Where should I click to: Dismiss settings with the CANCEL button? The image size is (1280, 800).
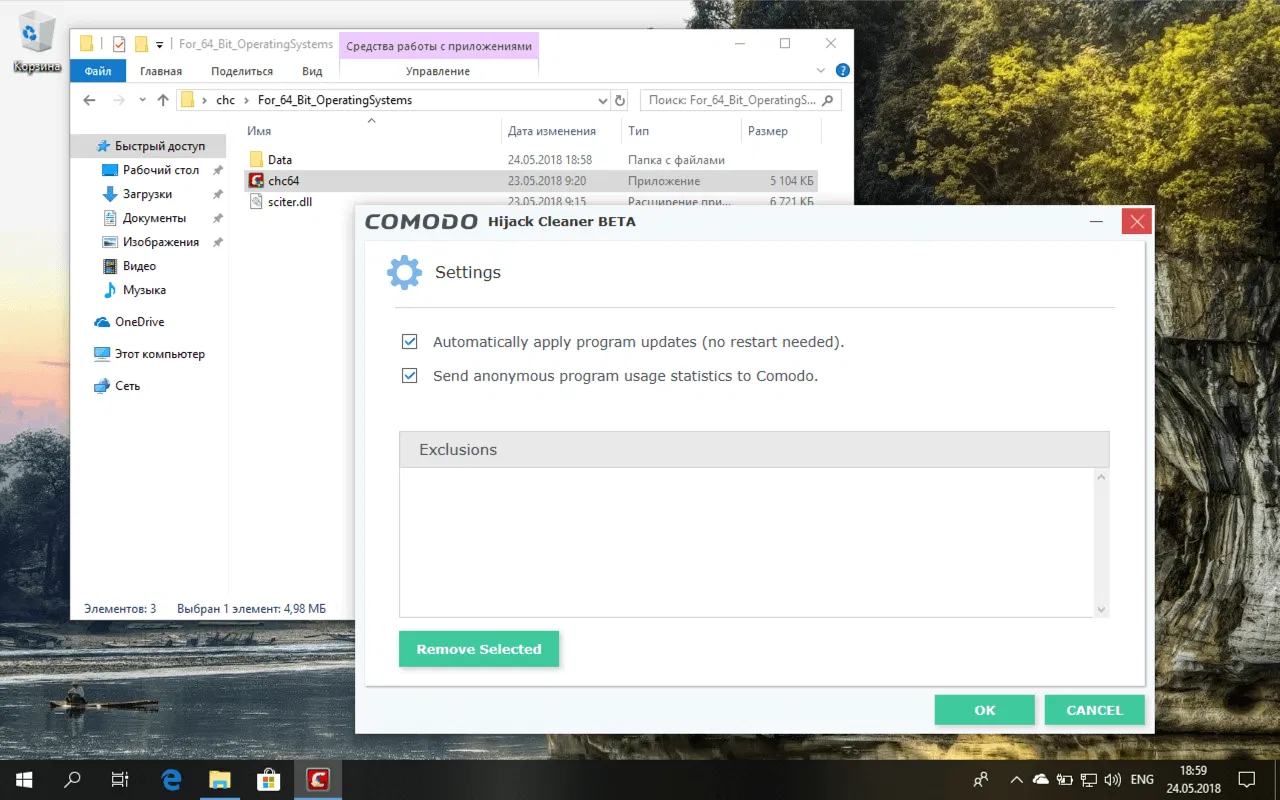click(x=1095, y=710)
